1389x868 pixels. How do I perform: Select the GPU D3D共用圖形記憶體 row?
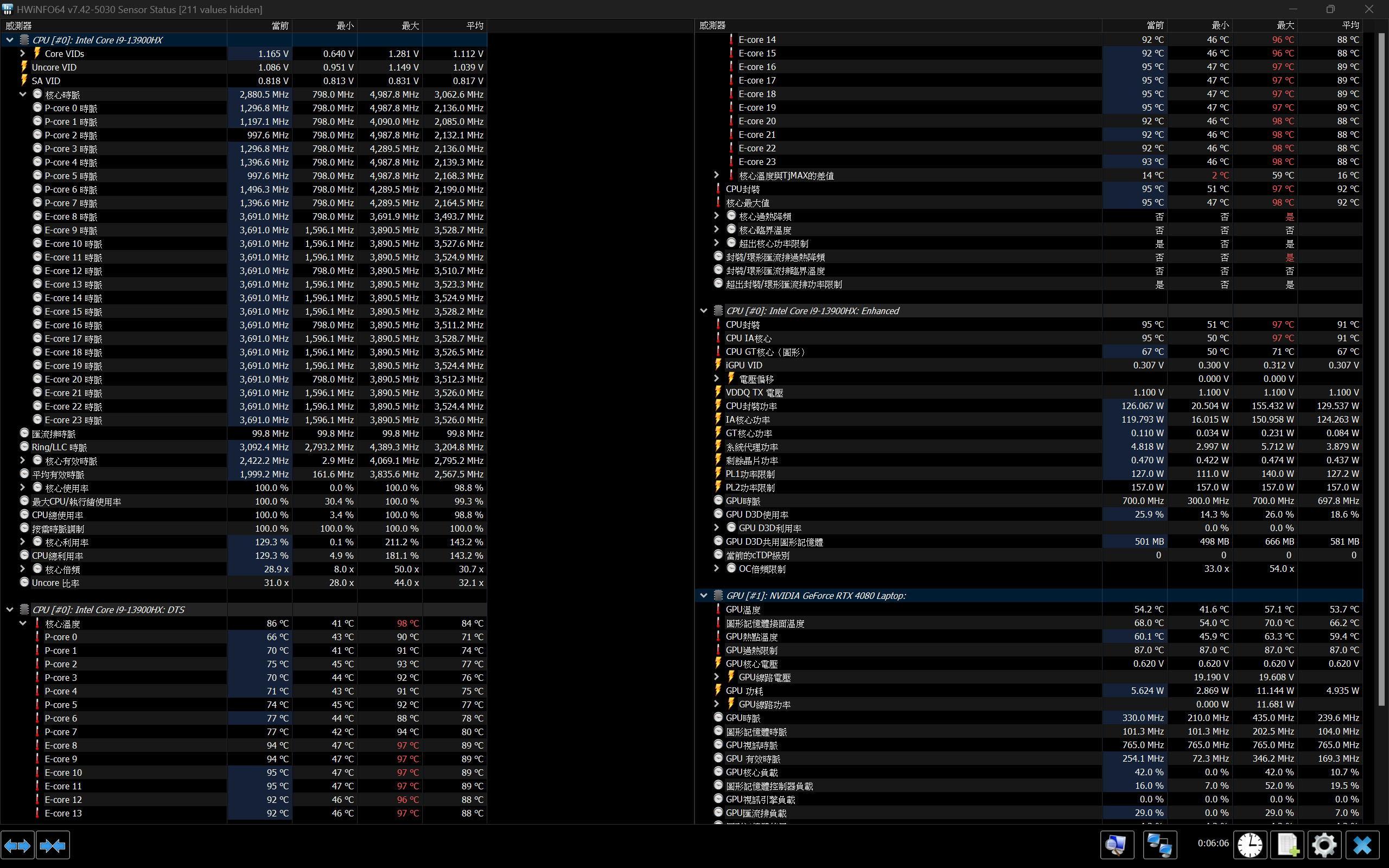click(x=1029, y=541)
